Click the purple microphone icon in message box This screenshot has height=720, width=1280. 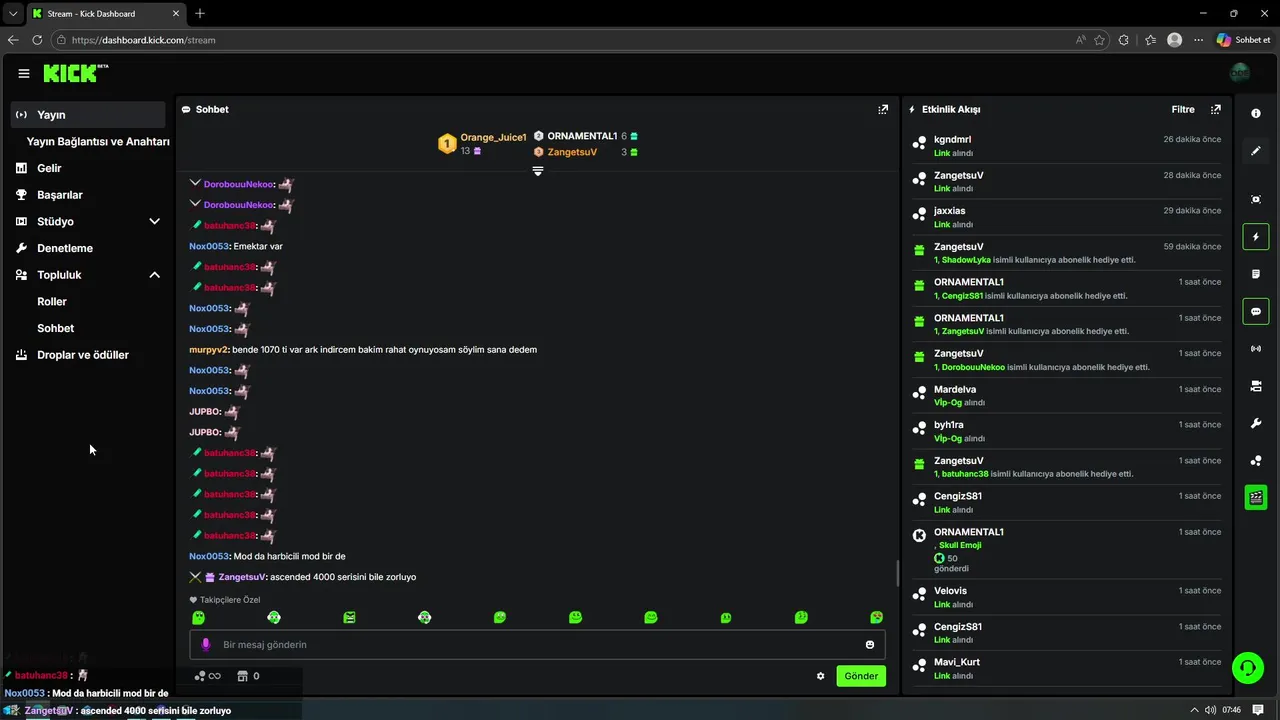pyautogui.click(x=206, y=645)
